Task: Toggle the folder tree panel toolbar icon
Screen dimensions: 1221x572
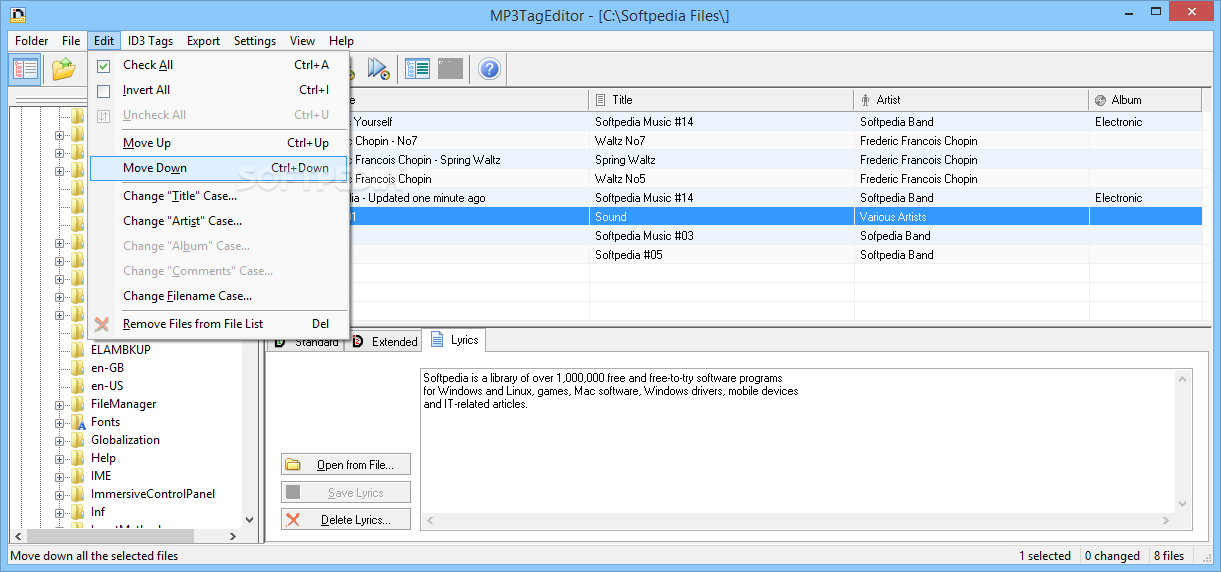Action: [26, 69]
